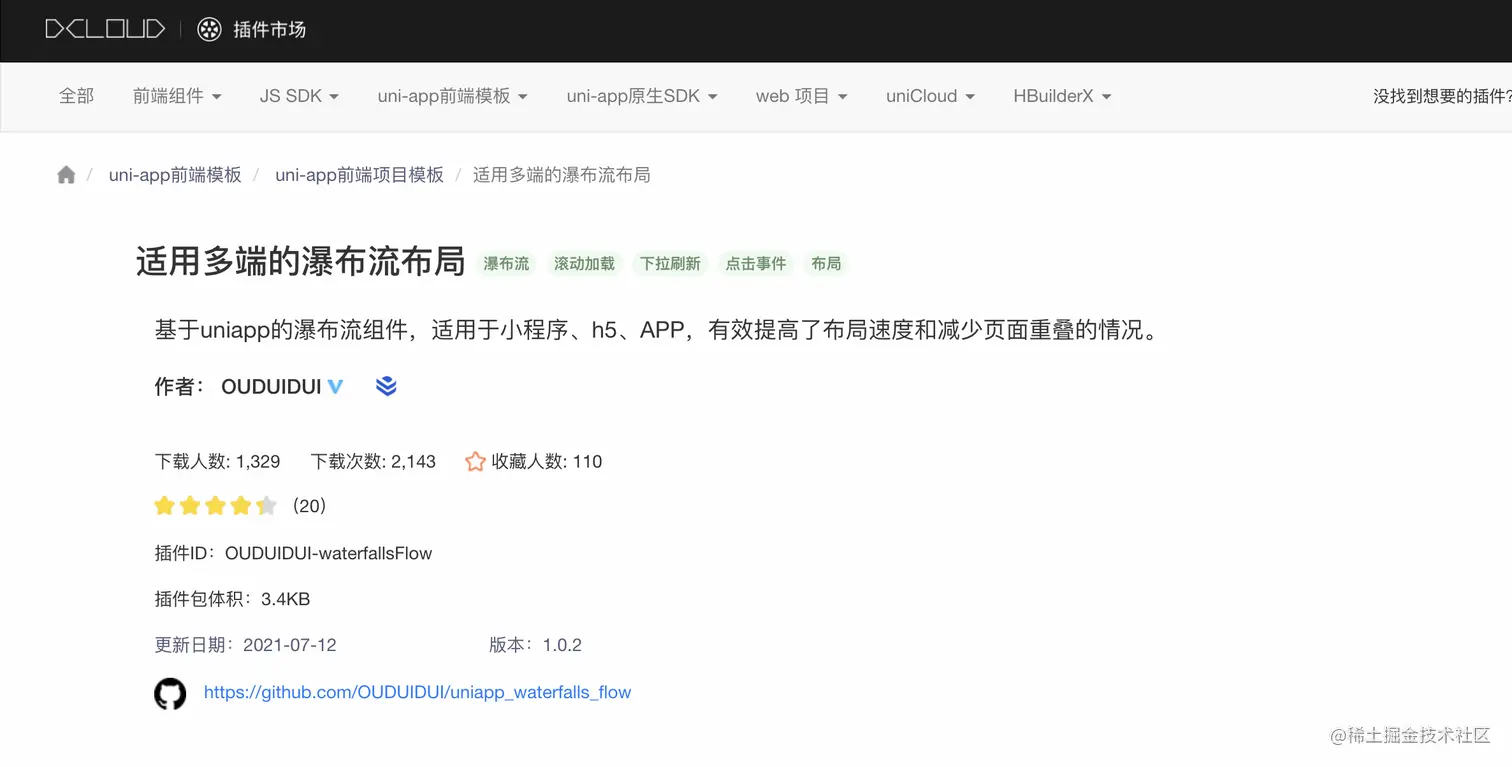Click the 下拉刷新 tag

coord(670,264)
